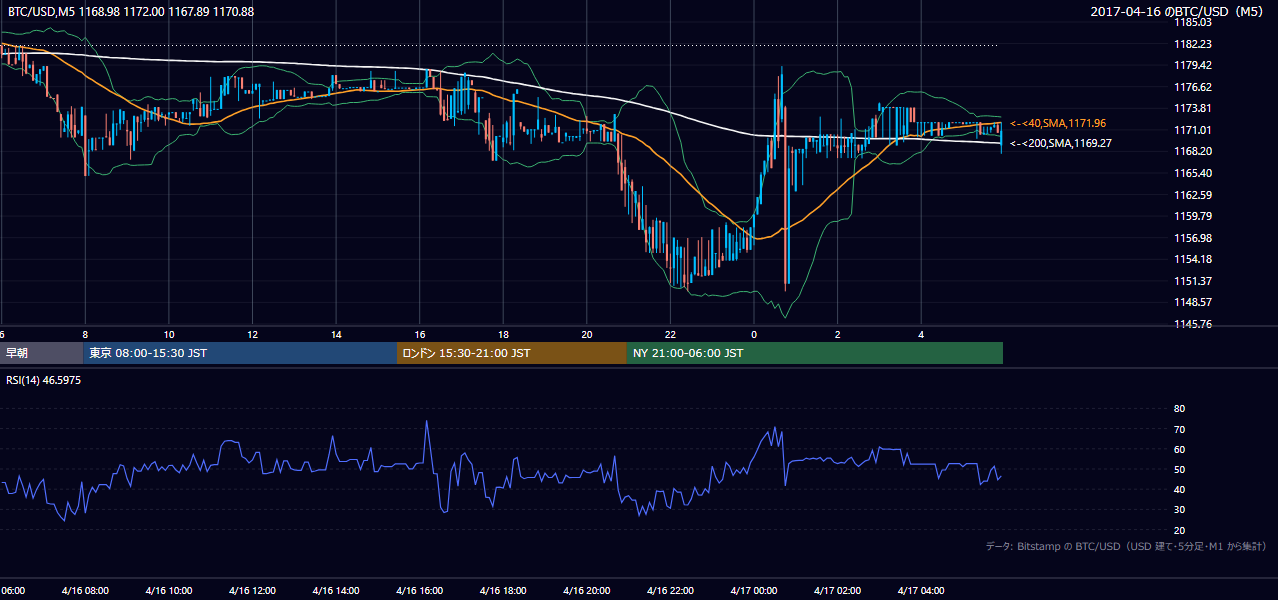Viewport: 1278px width, 600px height.
Task: Click hour label 10 under the price chart
Action: [x=169, y=334]
